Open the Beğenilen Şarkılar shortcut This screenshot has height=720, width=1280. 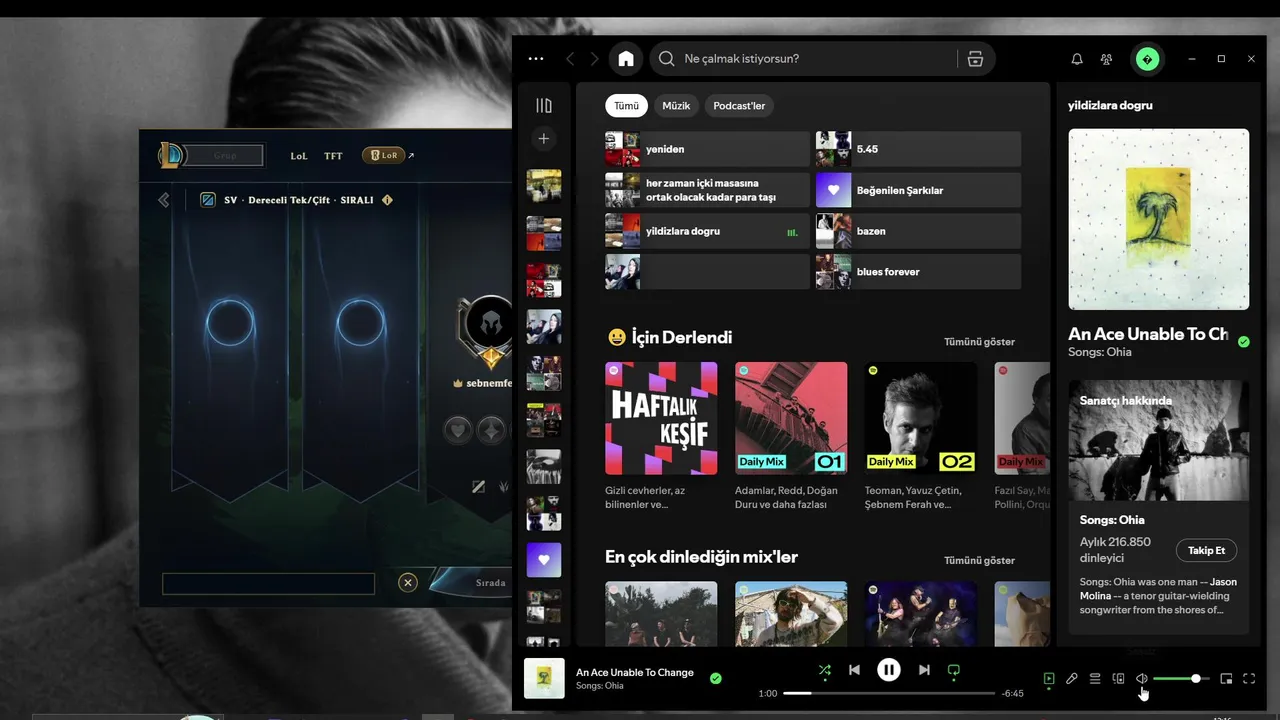pyautogui.click(x=918, y=190)
